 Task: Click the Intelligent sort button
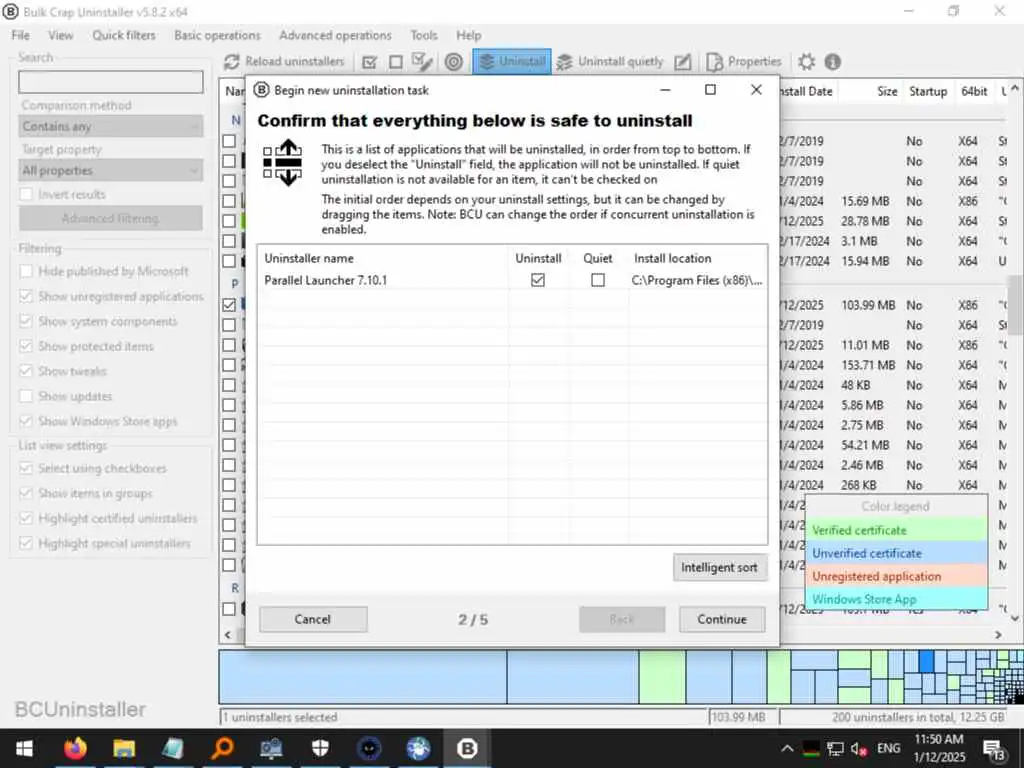[x=719, y=568]
